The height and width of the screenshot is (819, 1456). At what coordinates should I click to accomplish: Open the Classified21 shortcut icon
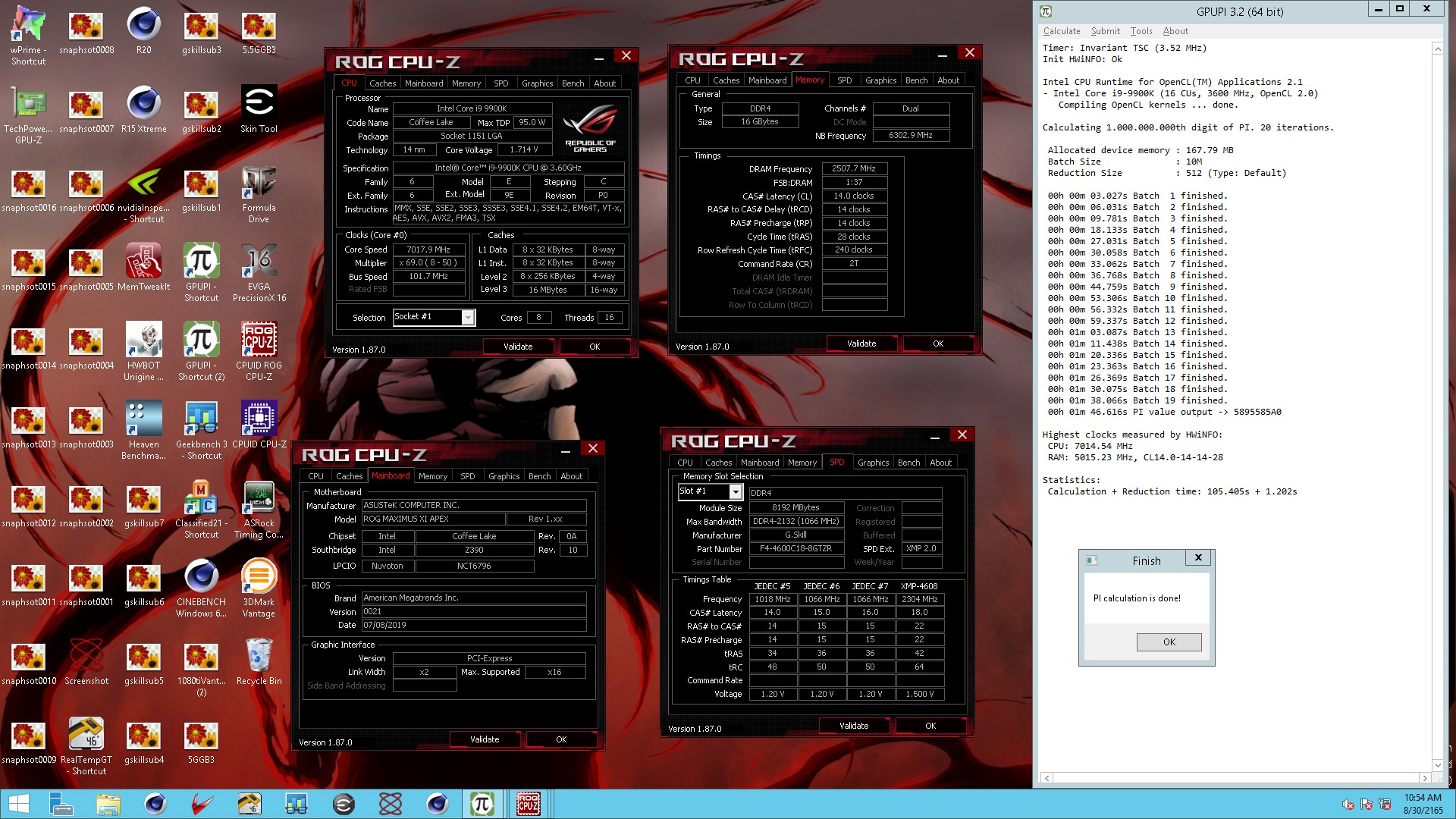(x=201, y=509)
